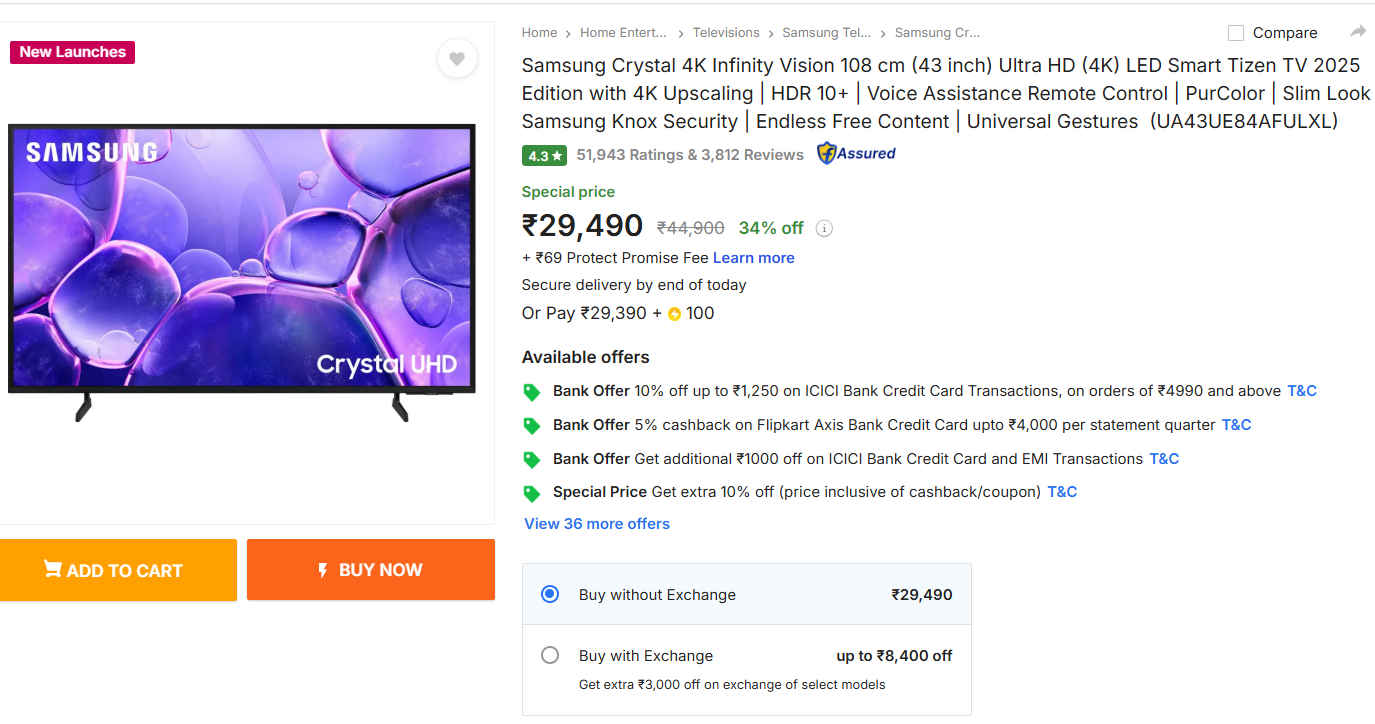Click the green tag icon beside ICICI 10% offer
This screenshot has height=724, width=1375.
(x=532, y=392)
